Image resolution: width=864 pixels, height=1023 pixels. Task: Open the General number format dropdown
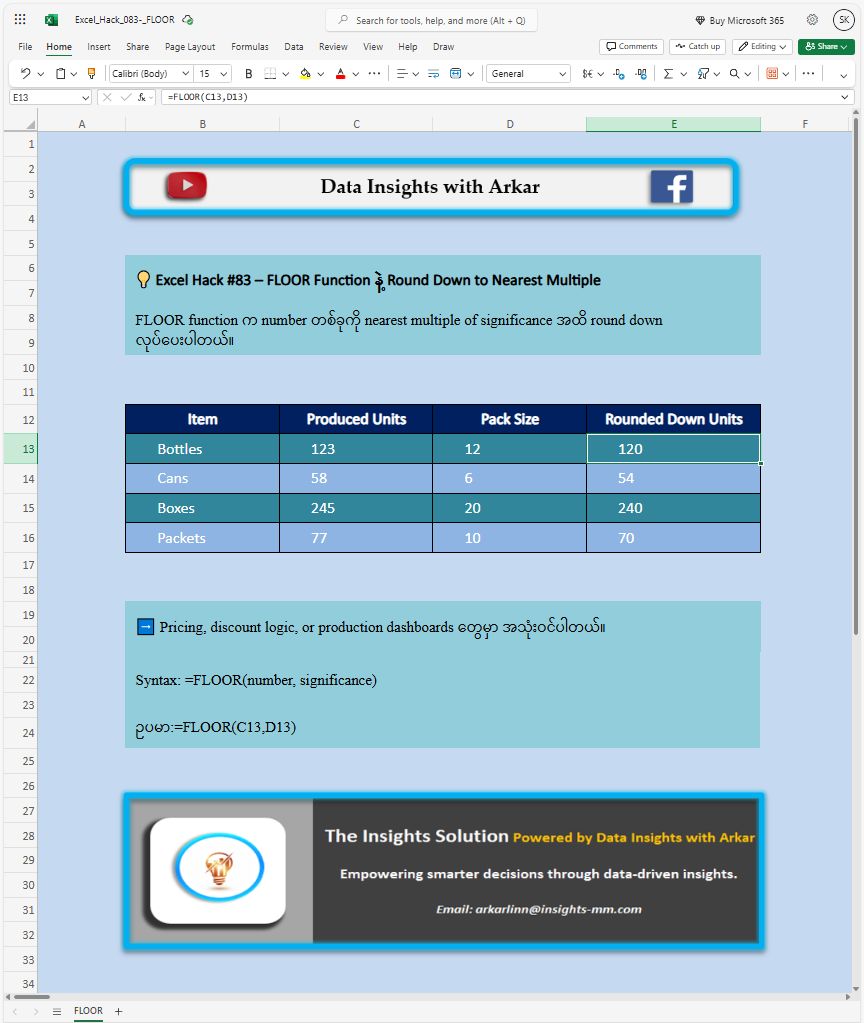click(528, 74)
